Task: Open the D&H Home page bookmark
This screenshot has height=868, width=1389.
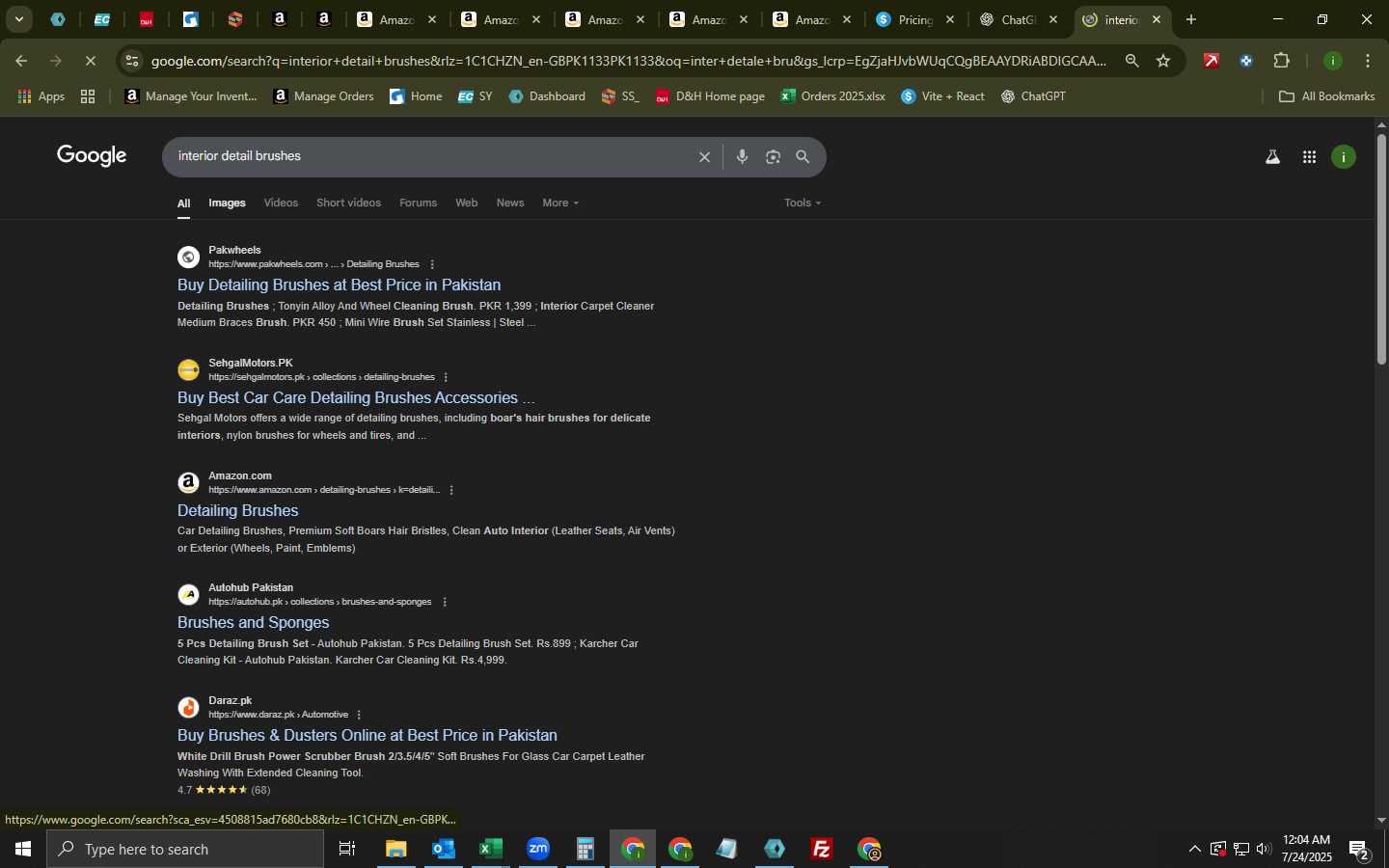Action: pos(710,96)
